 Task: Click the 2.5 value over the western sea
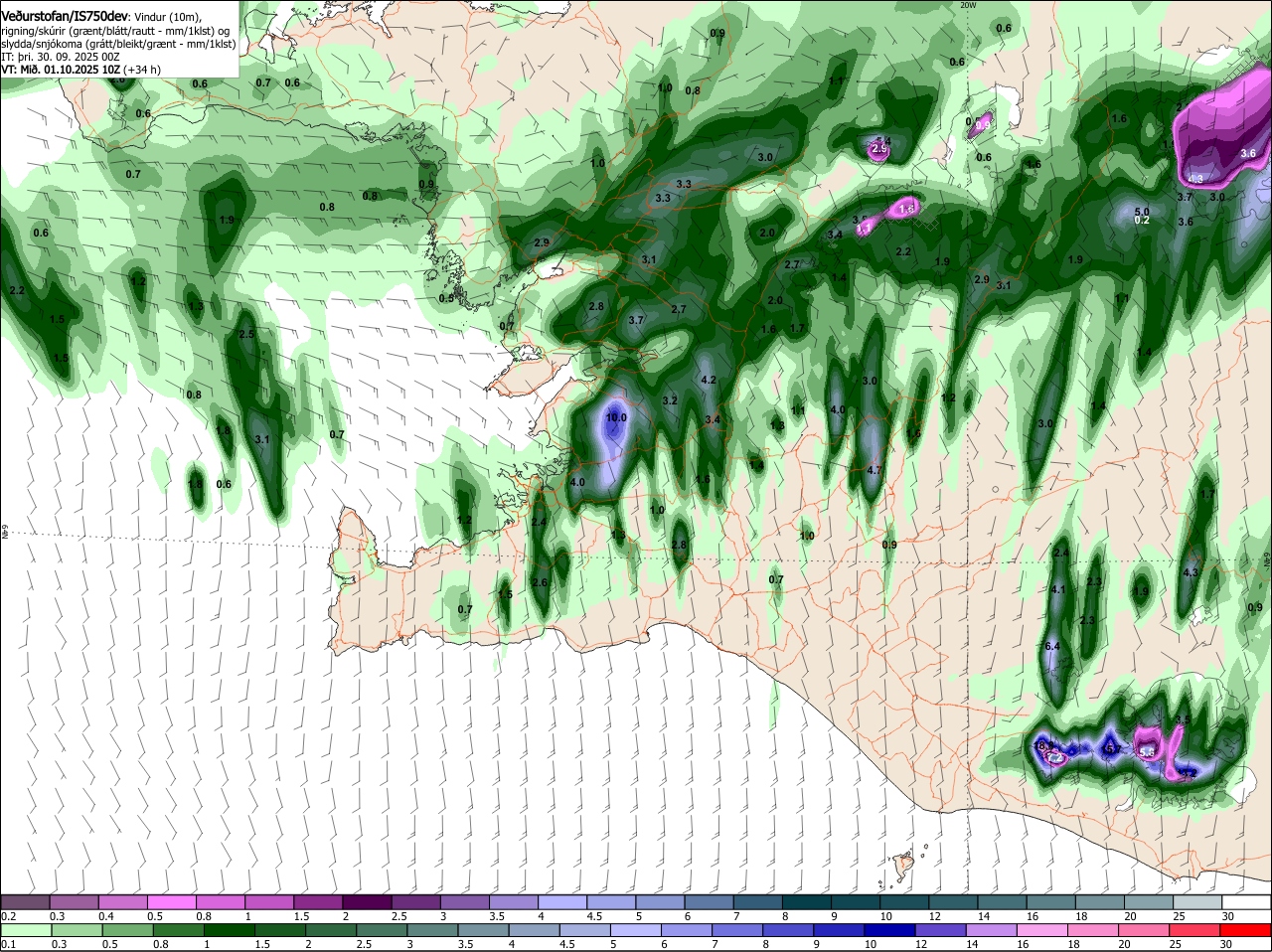246,335
